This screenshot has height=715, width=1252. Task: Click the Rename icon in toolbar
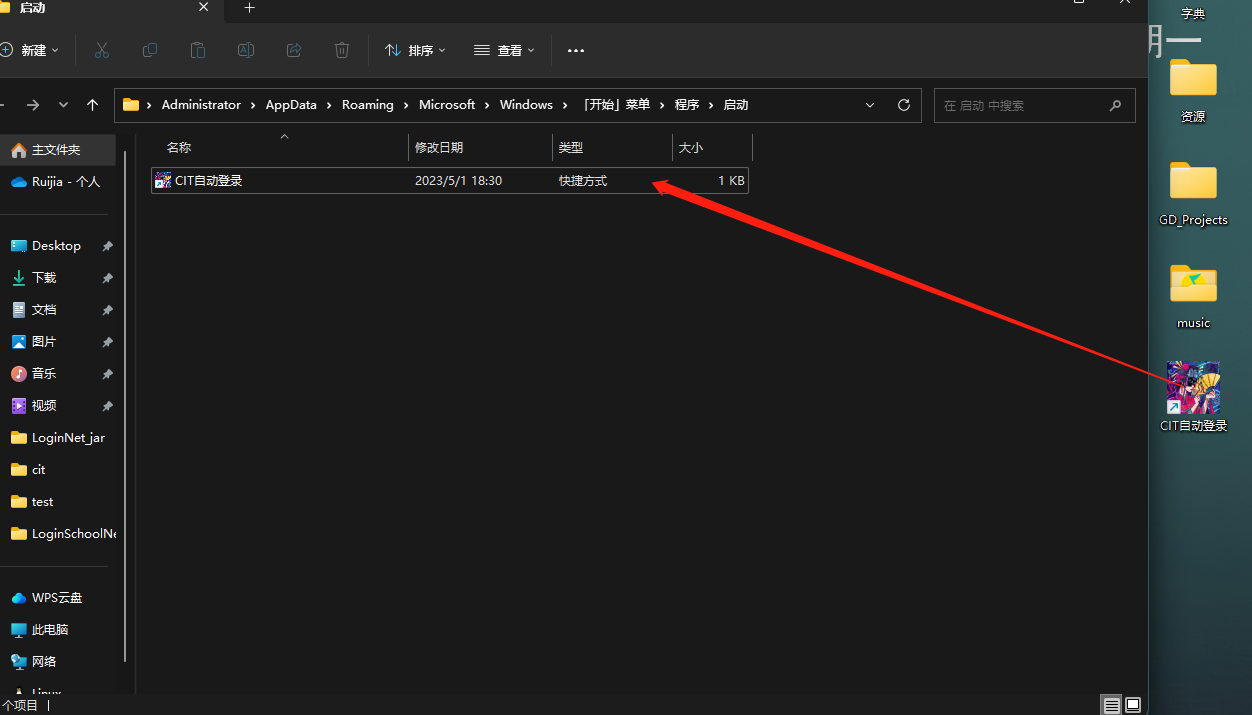tap(246, 50)
